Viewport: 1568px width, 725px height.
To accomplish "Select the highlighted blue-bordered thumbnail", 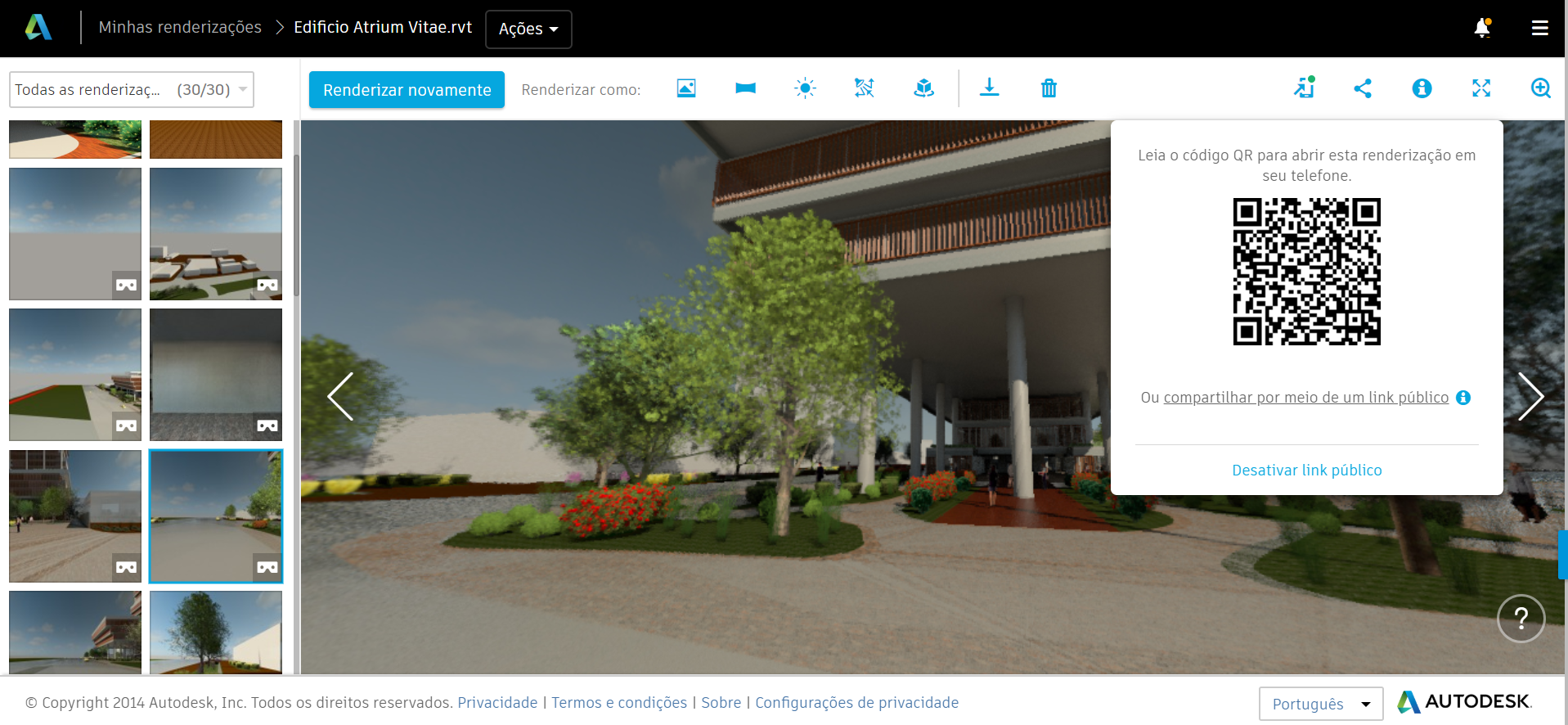I will click(216, 516).
